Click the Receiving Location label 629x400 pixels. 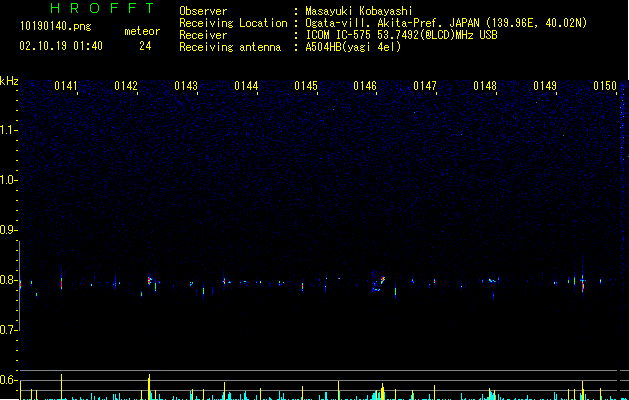pyautogui.click(x=233, y=23)
